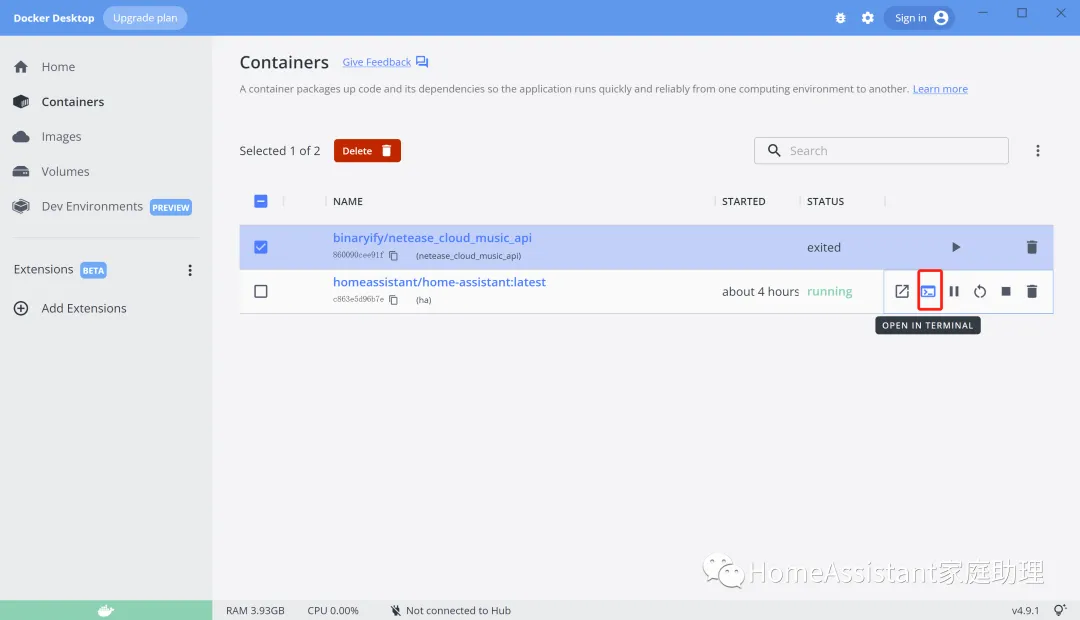Click the Sign in button
The width and height of the screenshot is (1080, 620).
920,18
